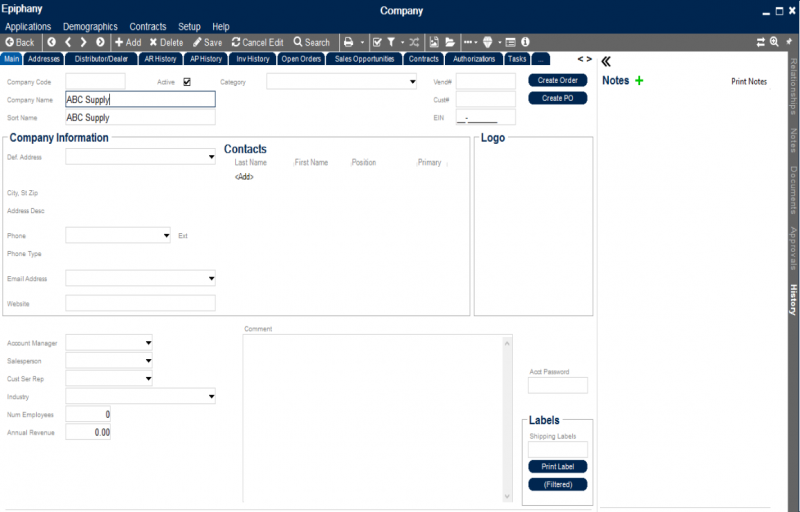Click the Create Order button
This screenshot has width=800, height=512.
coord(558,81)
